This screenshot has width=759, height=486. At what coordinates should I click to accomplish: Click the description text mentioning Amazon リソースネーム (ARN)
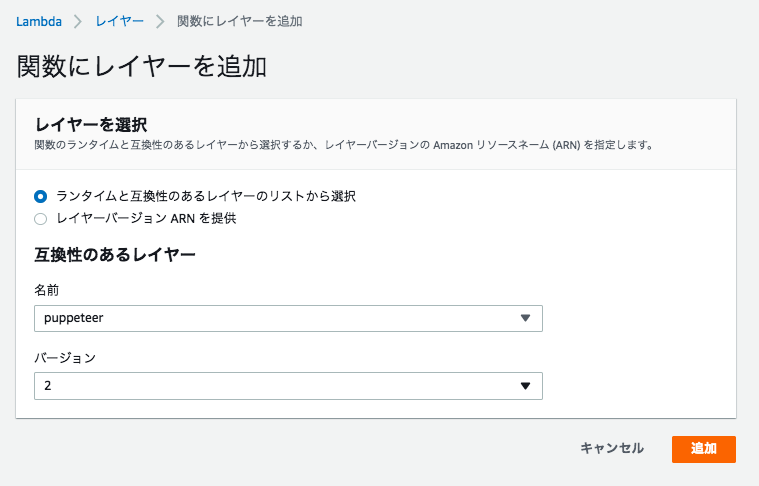point(344,145)
